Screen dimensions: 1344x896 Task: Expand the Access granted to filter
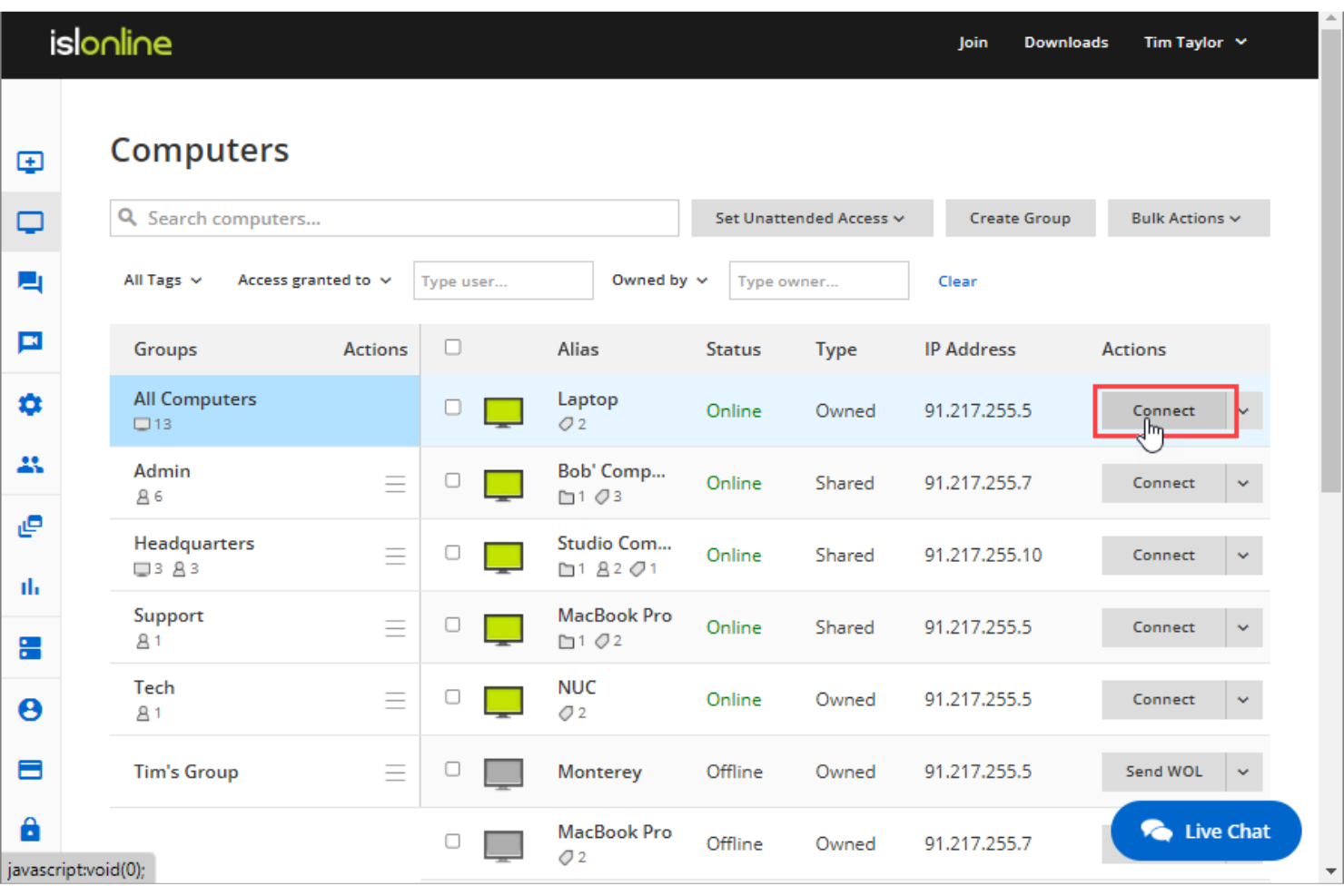click(314, 281)
